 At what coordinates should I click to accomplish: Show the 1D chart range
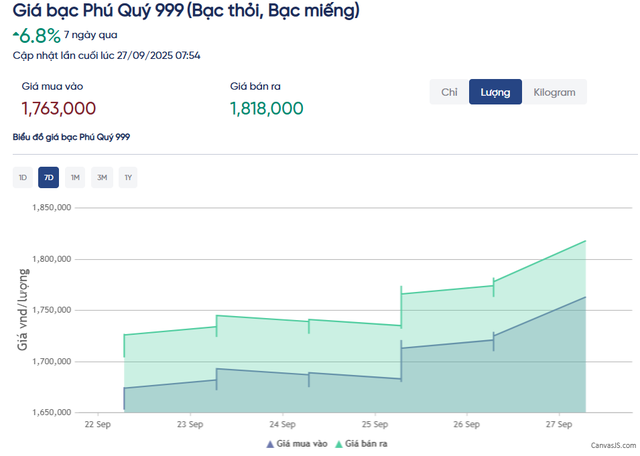coord(23,178)
